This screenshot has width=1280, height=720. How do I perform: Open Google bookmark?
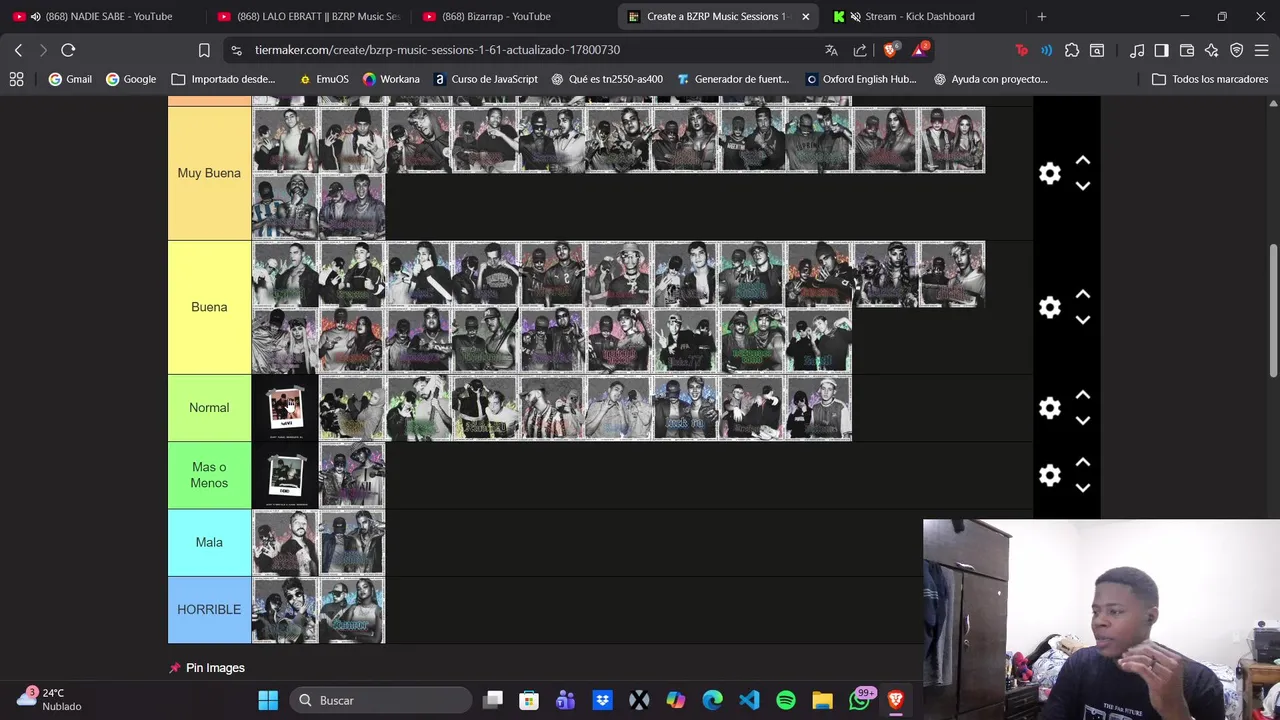pyautogui.click(x=131, y=79)
